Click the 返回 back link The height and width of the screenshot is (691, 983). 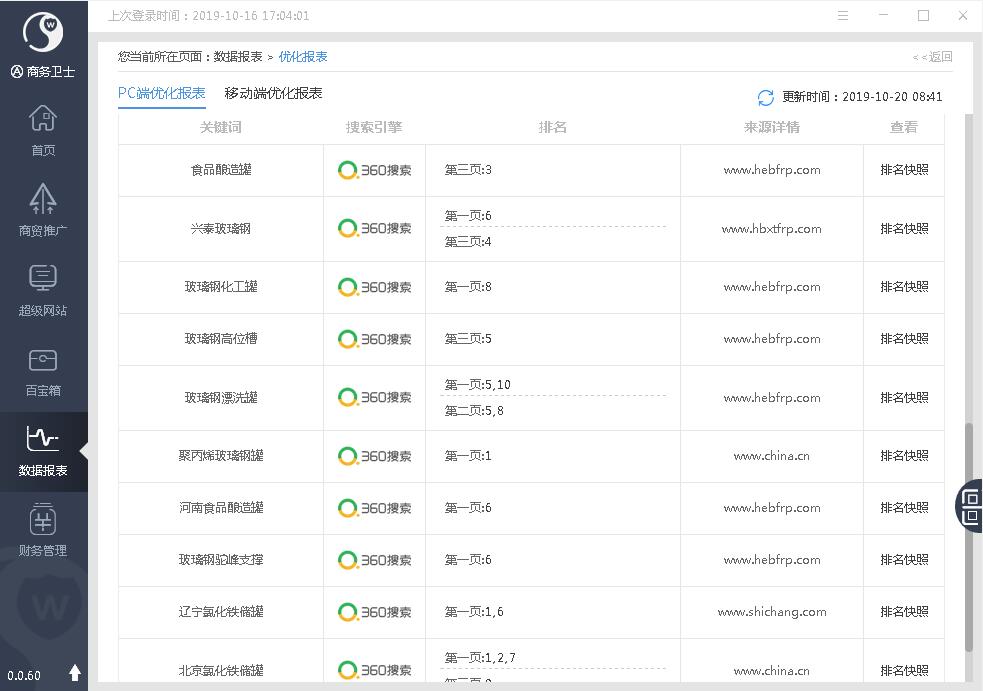(x=933, y=57)
